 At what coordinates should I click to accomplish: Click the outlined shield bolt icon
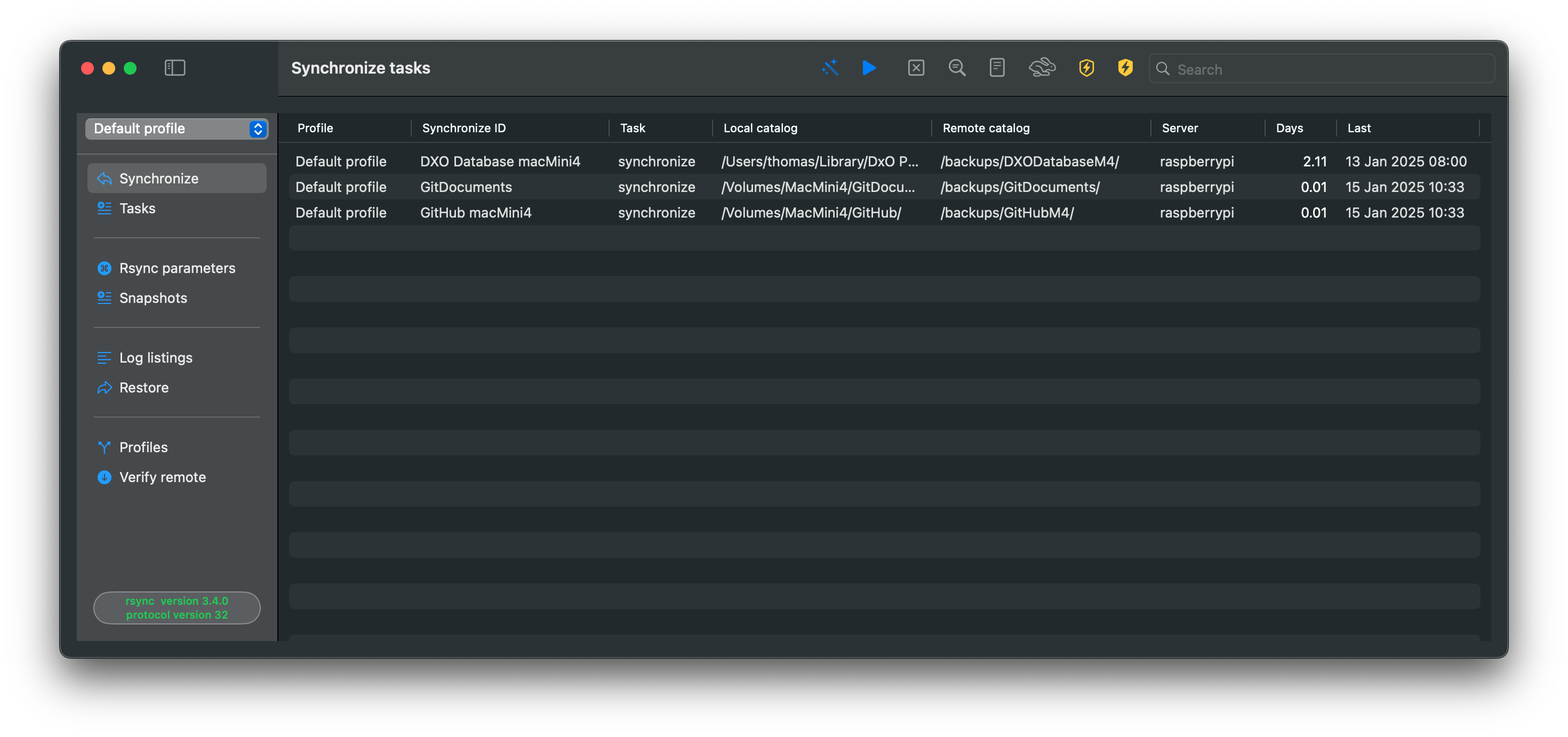click(1086, 68)
